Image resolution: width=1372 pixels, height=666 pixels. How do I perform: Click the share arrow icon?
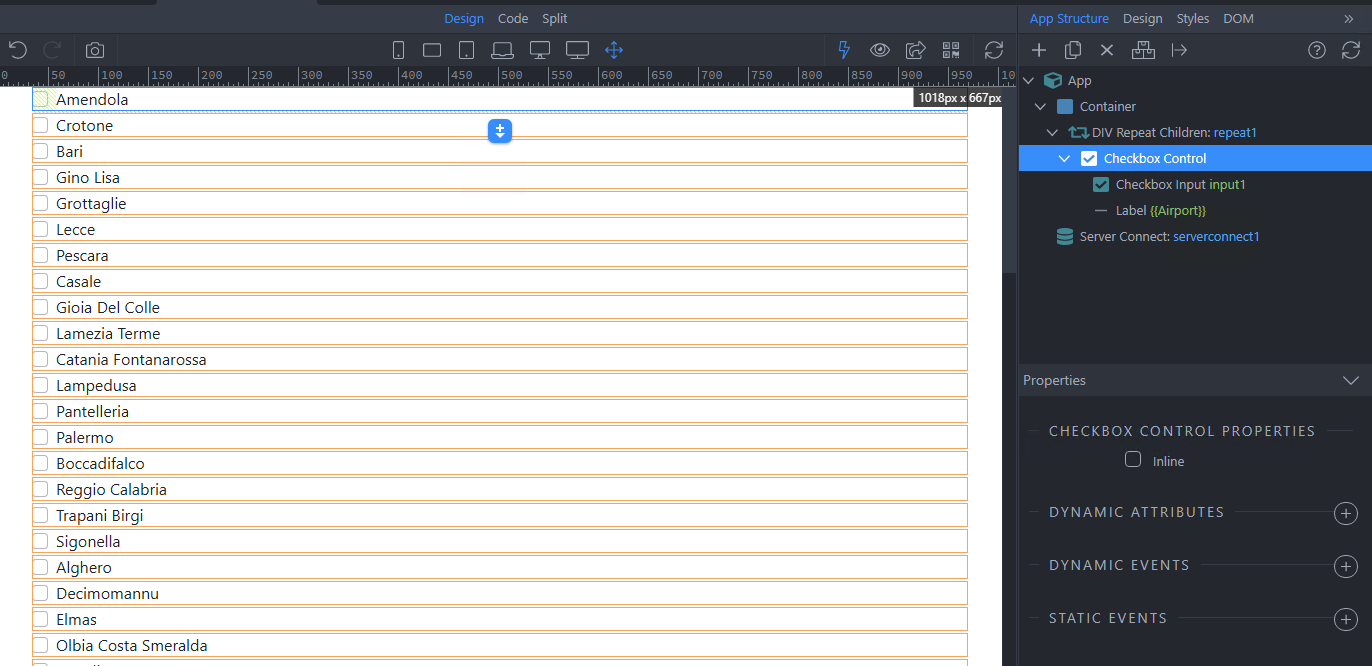(x=915, y=50)
